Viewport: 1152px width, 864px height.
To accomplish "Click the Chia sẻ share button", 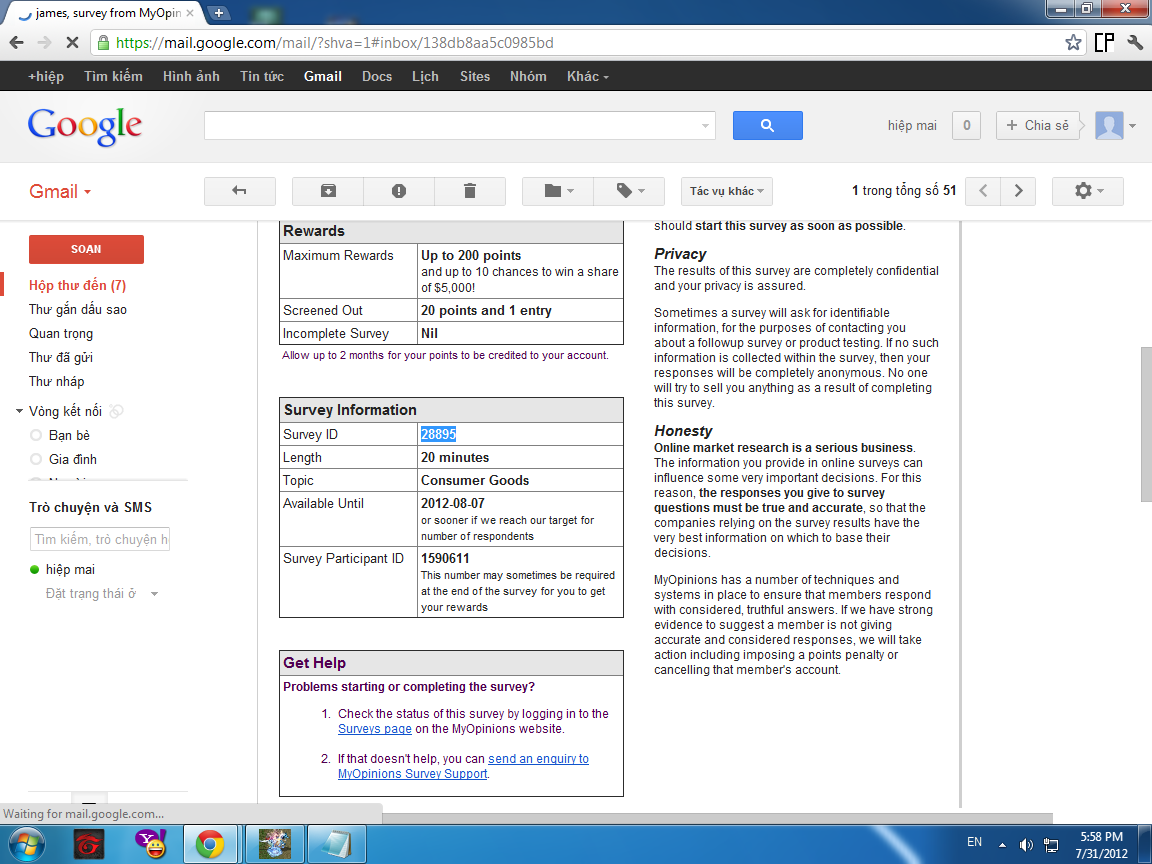I will coord(1037,126).
